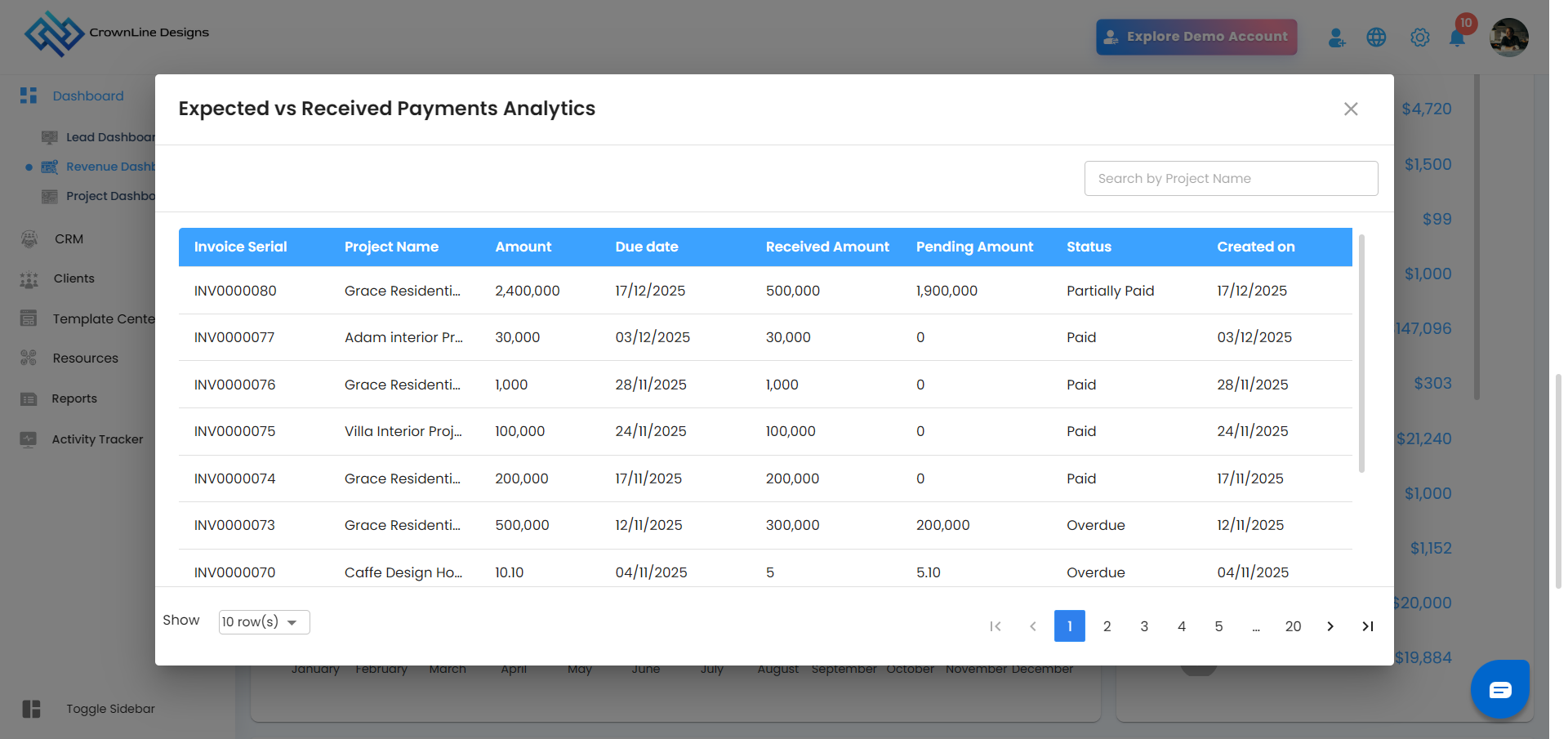Click the Partially Paid status cell
This screenshot has width=1568, height=739.
click(x=1111, y=291)
